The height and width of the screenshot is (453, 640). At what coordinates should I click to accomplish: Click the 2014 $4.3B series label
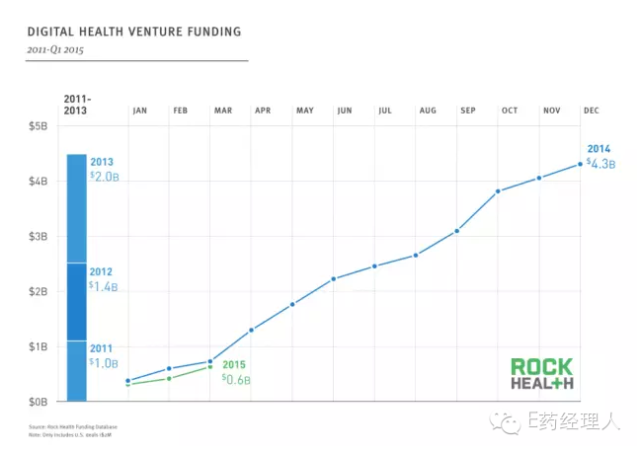(x=602, y=157)
